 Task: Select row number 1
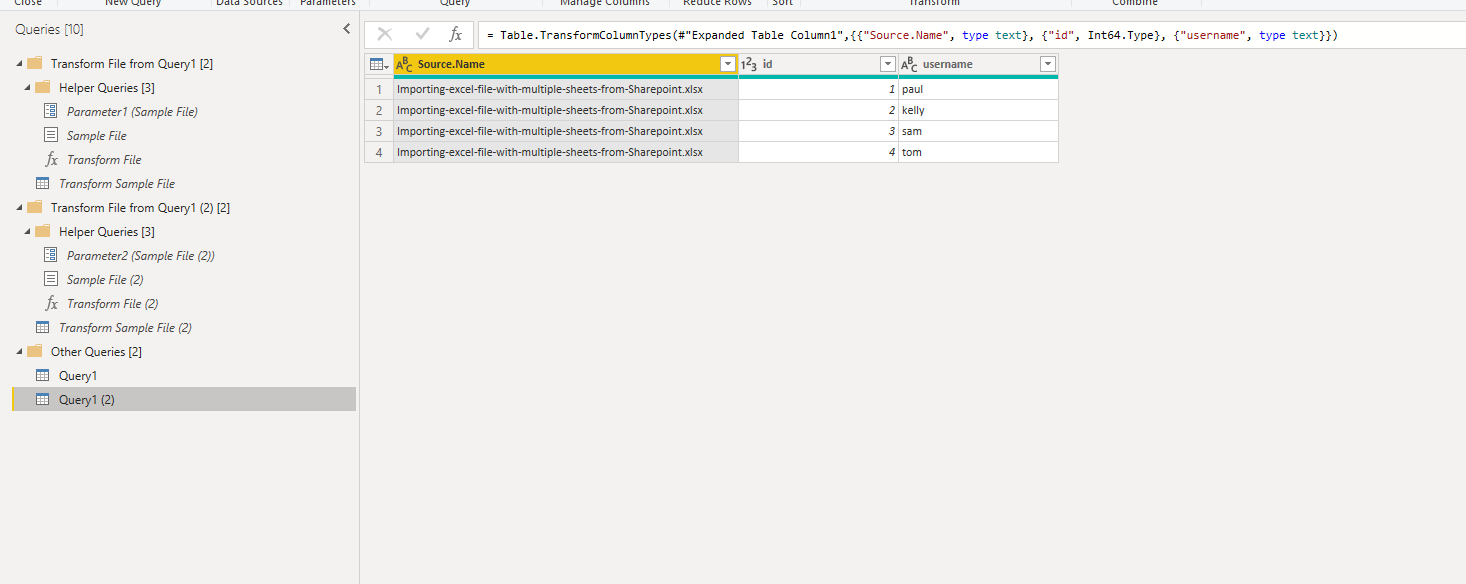[379, 89]
